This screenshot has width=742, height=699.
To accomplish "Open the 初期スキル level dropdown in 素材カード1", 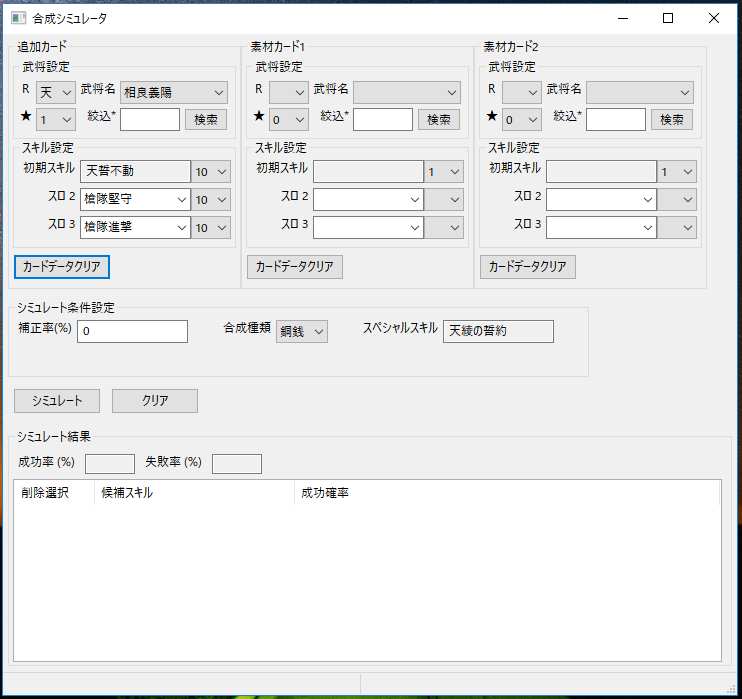I will 444,172.
